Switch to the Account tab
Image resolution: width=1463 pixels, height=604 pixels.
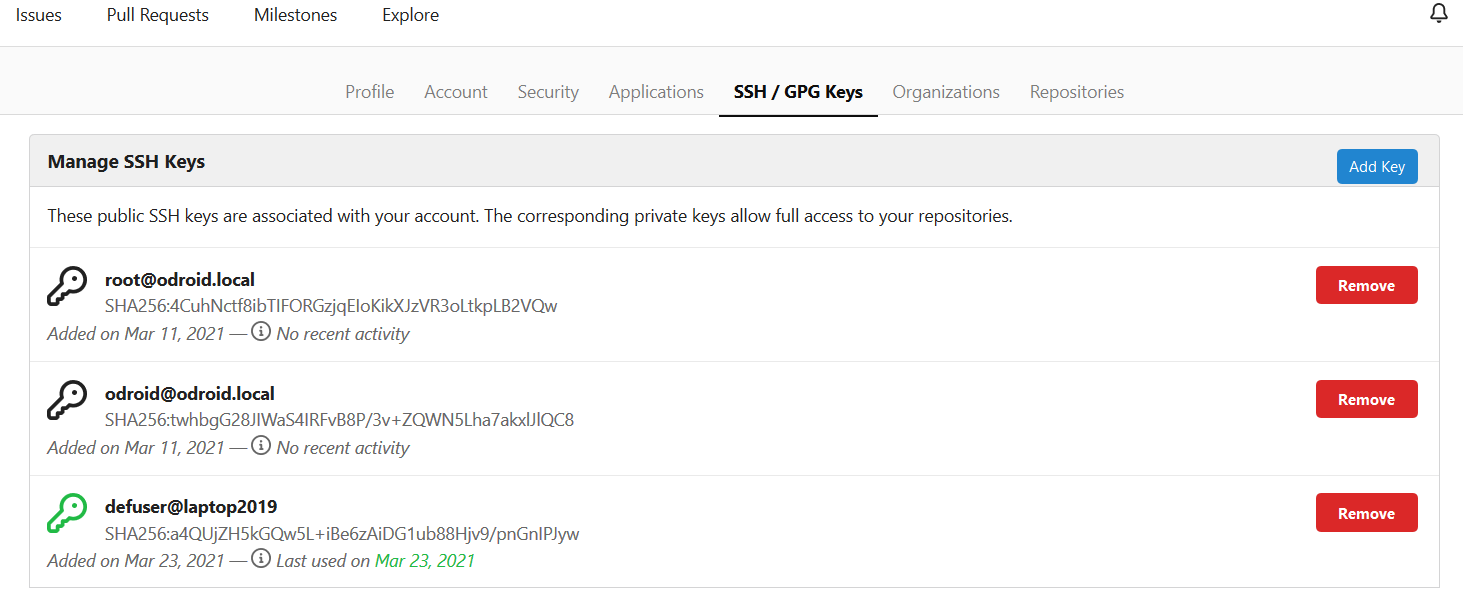coord(455,92)
